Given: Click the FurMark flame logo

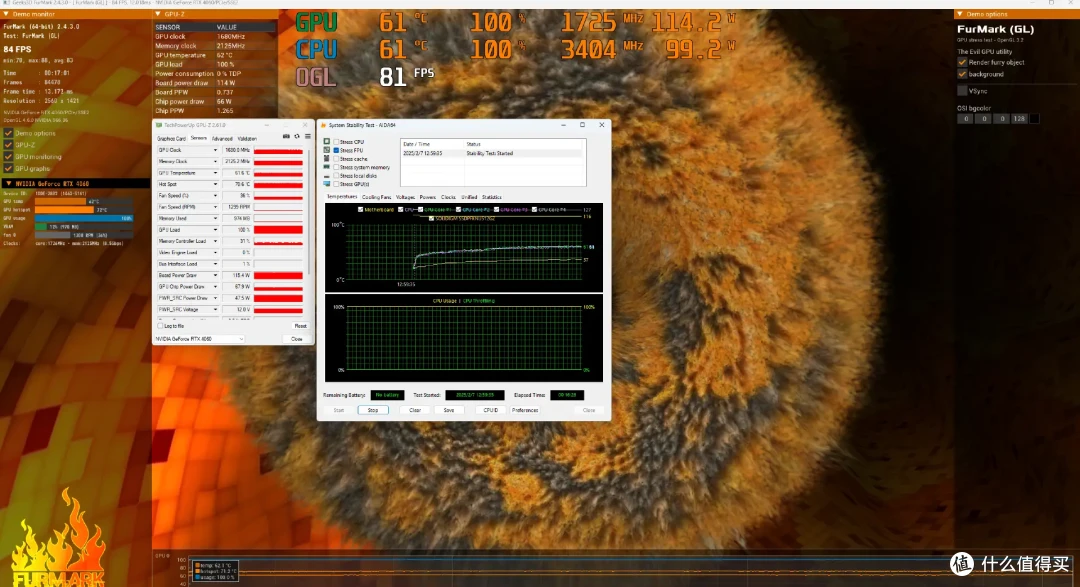Looking at the screenshot, I should tap(58, 539).
